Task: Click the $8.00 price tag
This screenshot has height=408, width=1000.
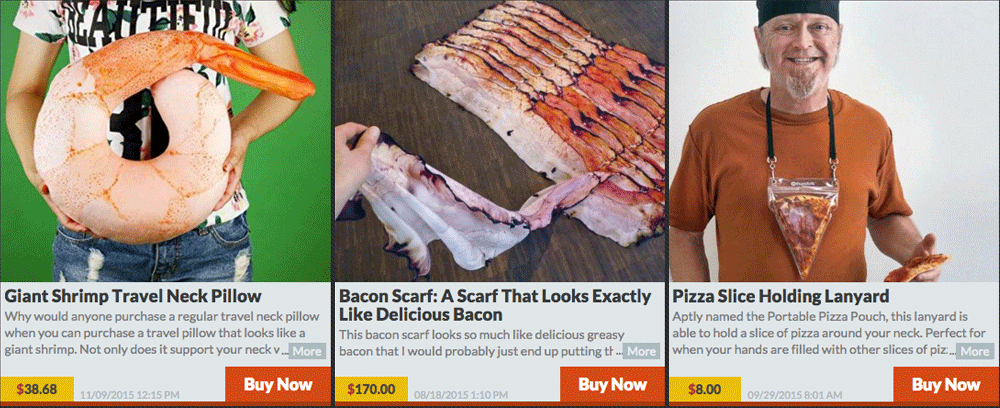Action: pos(705,389)
